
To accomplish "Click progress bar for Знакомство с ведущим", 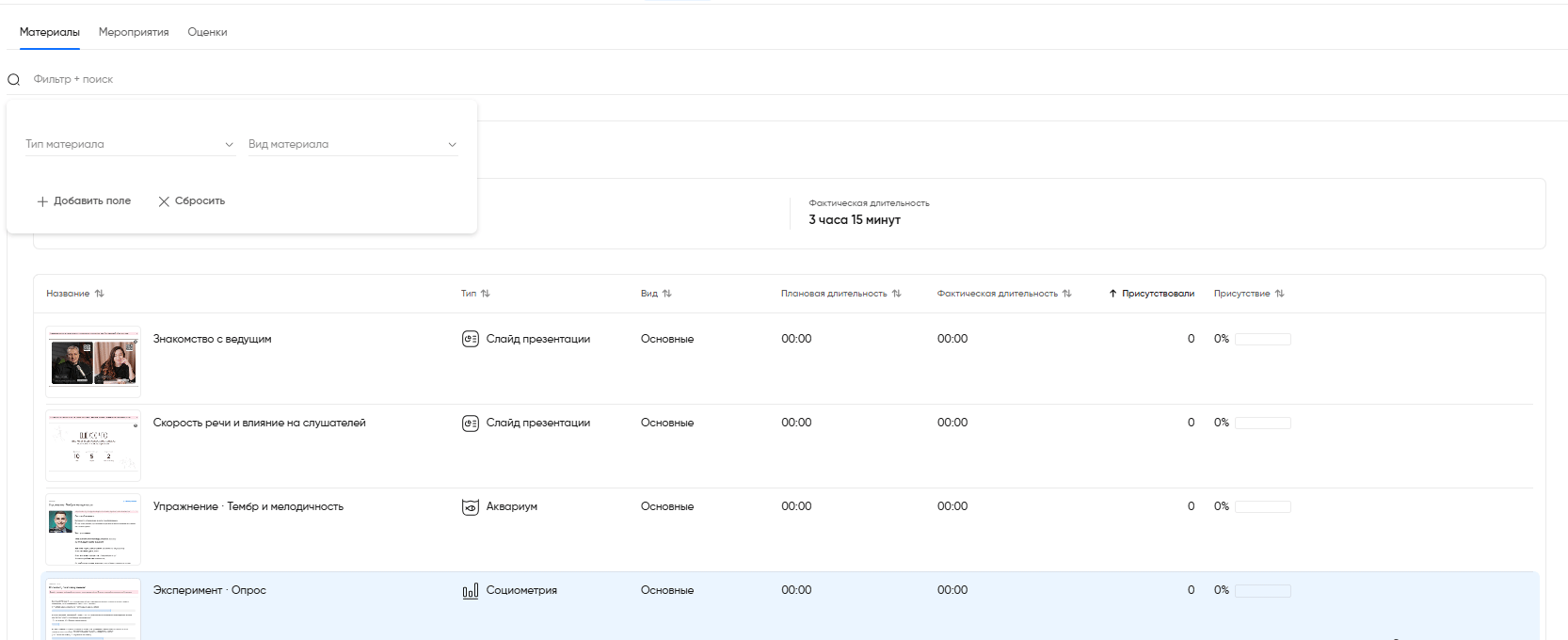I will 1262,340.
